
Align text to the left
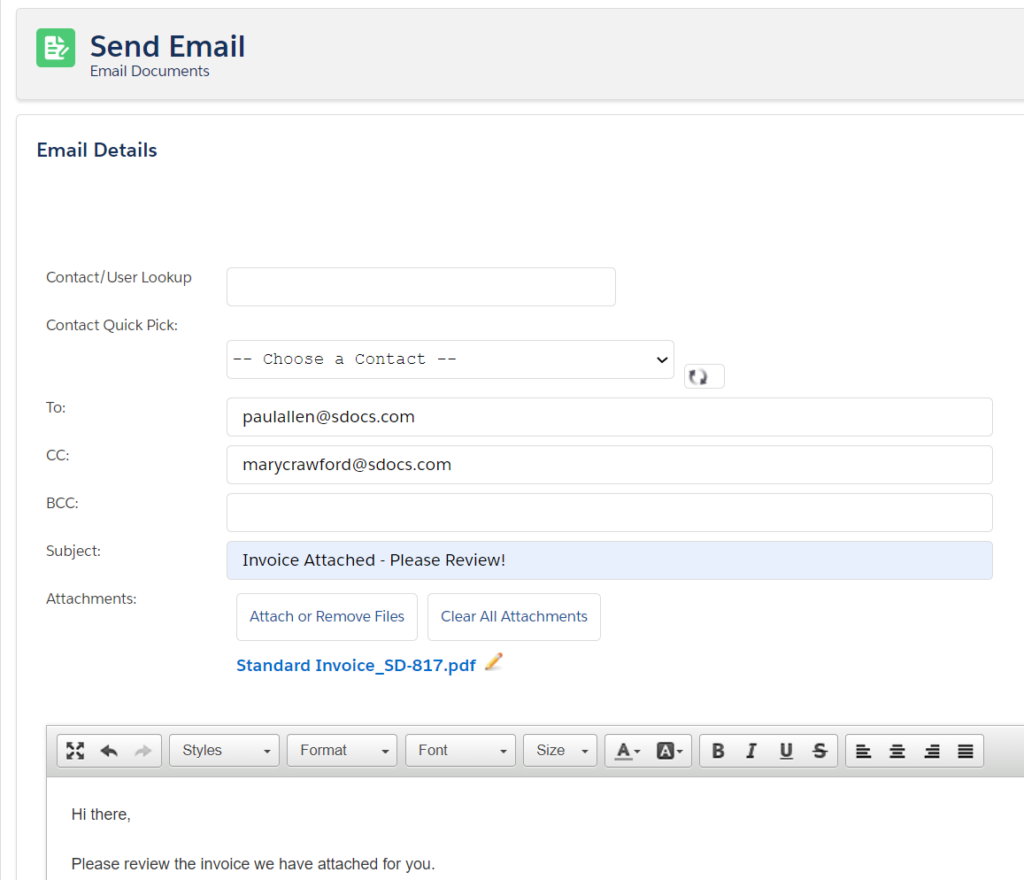coord(864,750)
